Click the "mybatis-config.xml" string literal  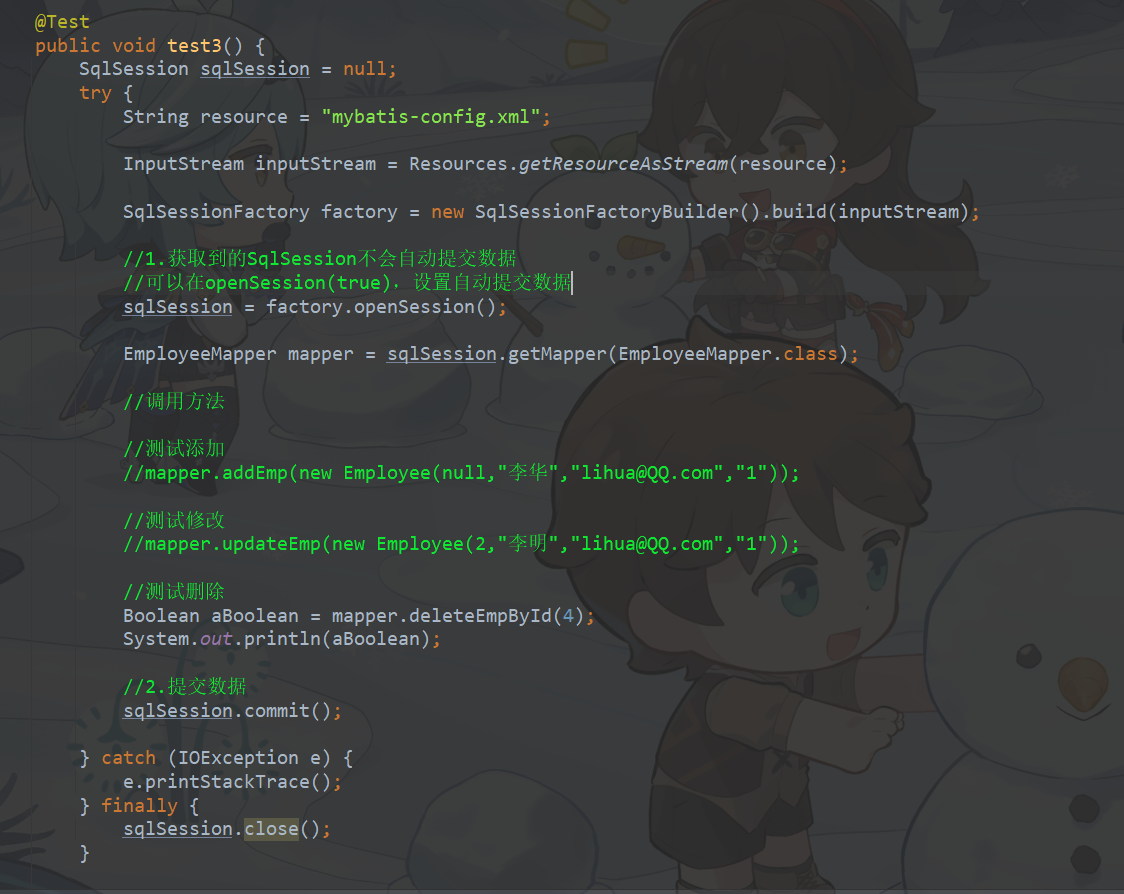(x=431, y=117)
